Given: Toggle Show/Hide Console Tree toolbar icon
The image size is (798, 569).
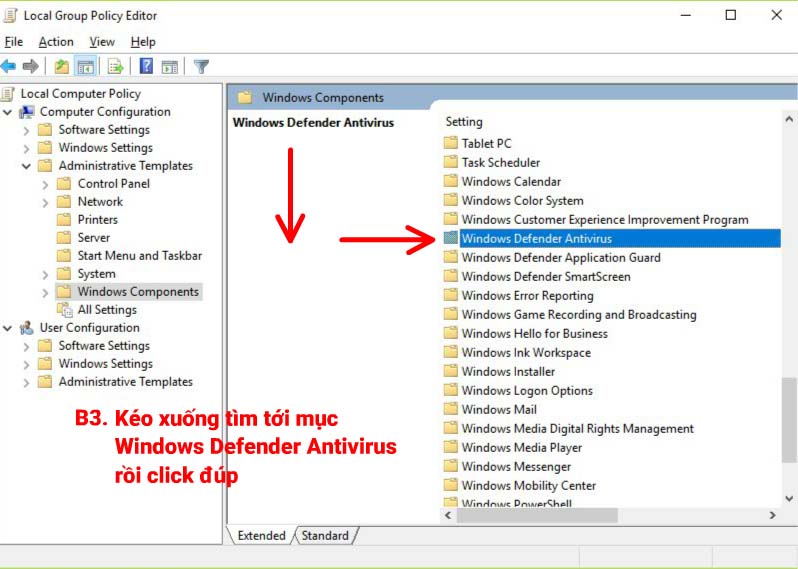Looking at the screenshot, I should tap(86, 66).
